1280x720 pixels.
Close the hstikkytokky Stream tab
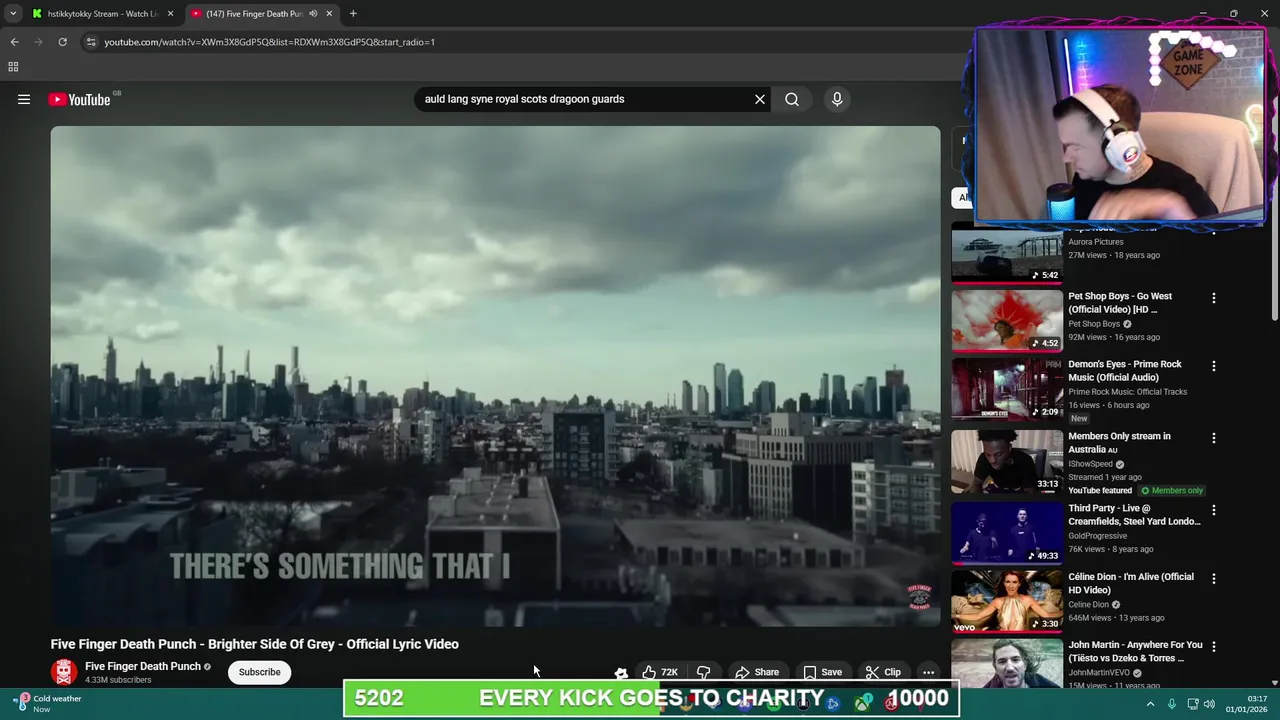click(x=170, y=14)
